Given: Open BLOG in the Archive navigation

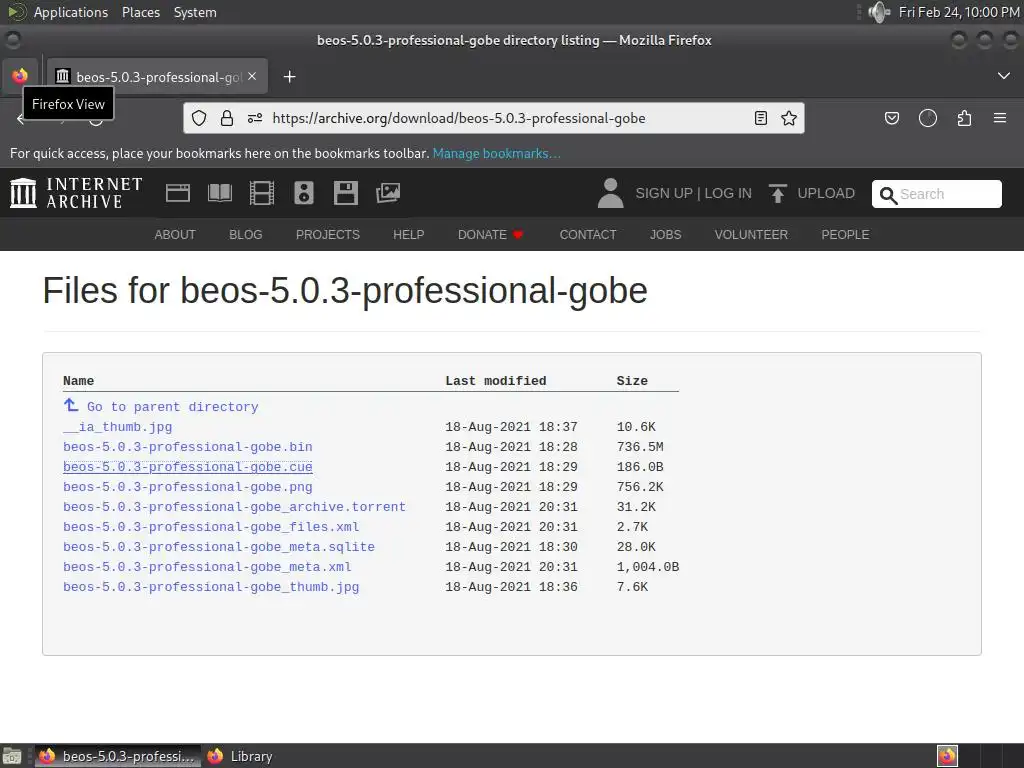Looking at the screenshot, I should pyautogui.click(x=246, y=234).
